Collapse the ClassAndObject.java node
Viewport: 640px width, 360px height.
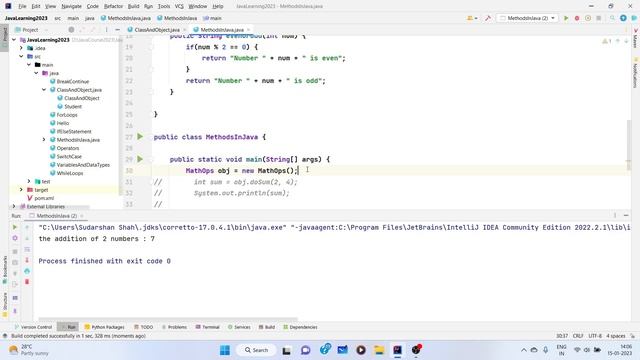tap(44, 90)
